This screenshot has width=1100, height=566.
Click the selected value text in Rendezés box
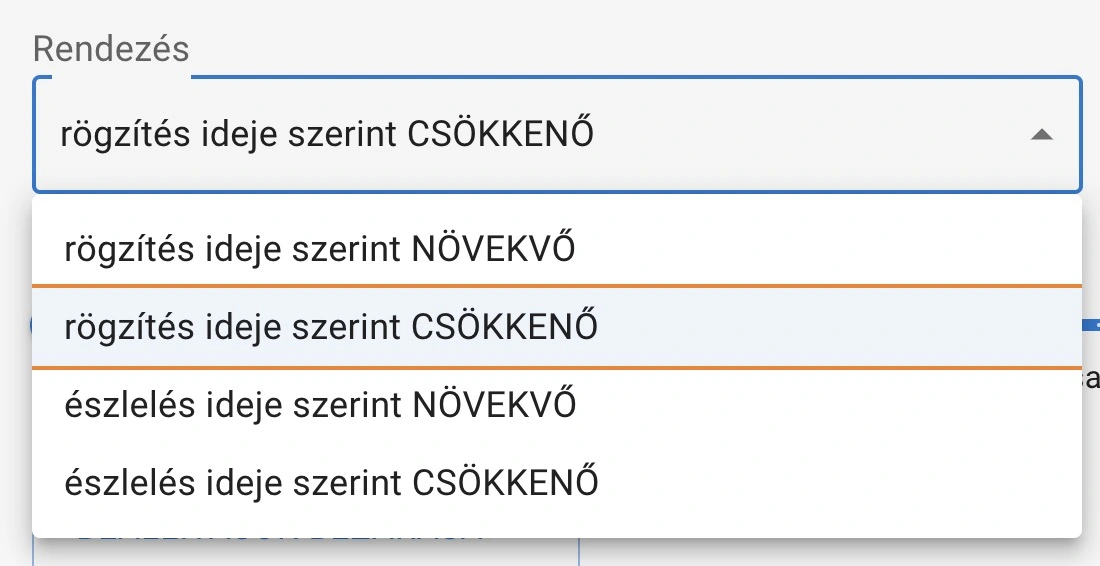pos(327,134)
